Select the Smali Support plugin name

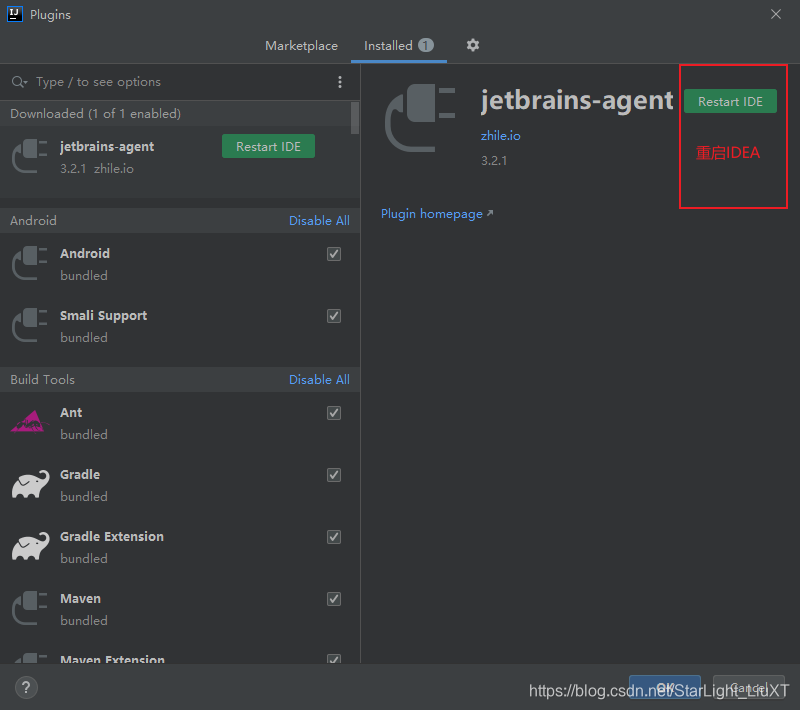pyautogui.click(x=104, y=316)
